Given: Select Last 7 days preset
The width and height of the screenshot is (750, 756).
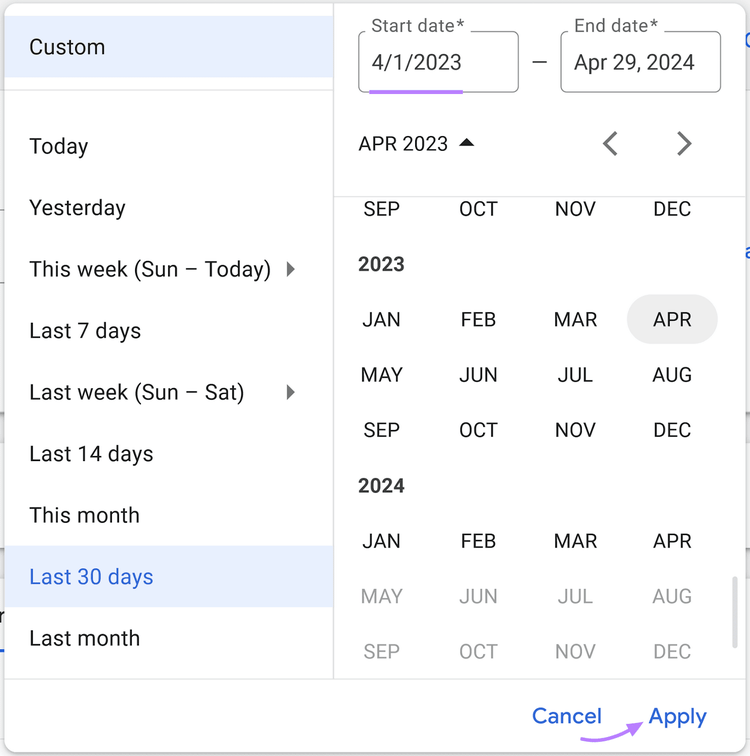Looking at the screenshot, I should coord(169,331).
